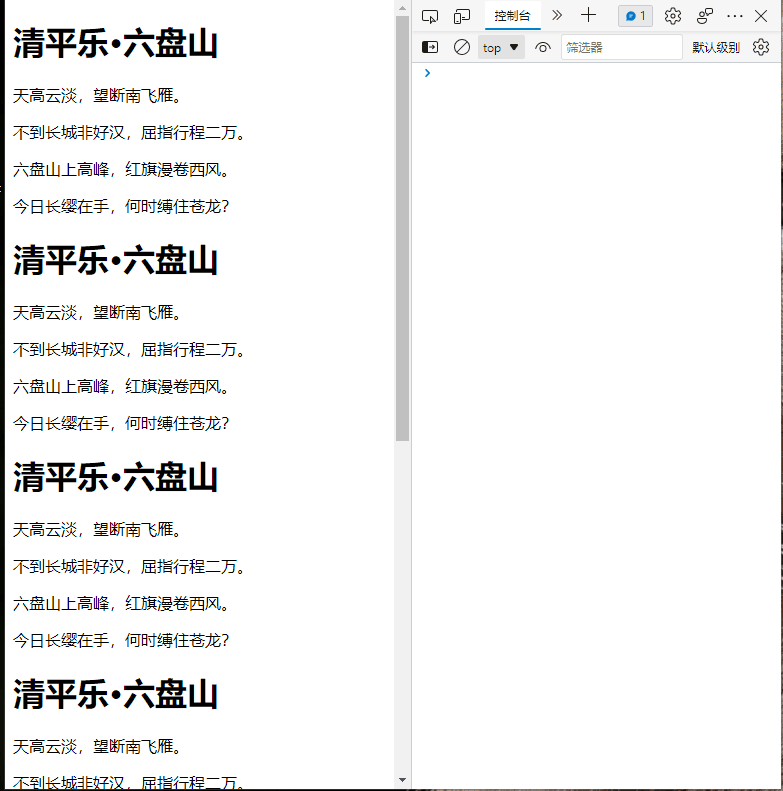Click the third 清平乐•六盘山 heading
This screenshot has height=791, width=783.
[x=116, y=477]
